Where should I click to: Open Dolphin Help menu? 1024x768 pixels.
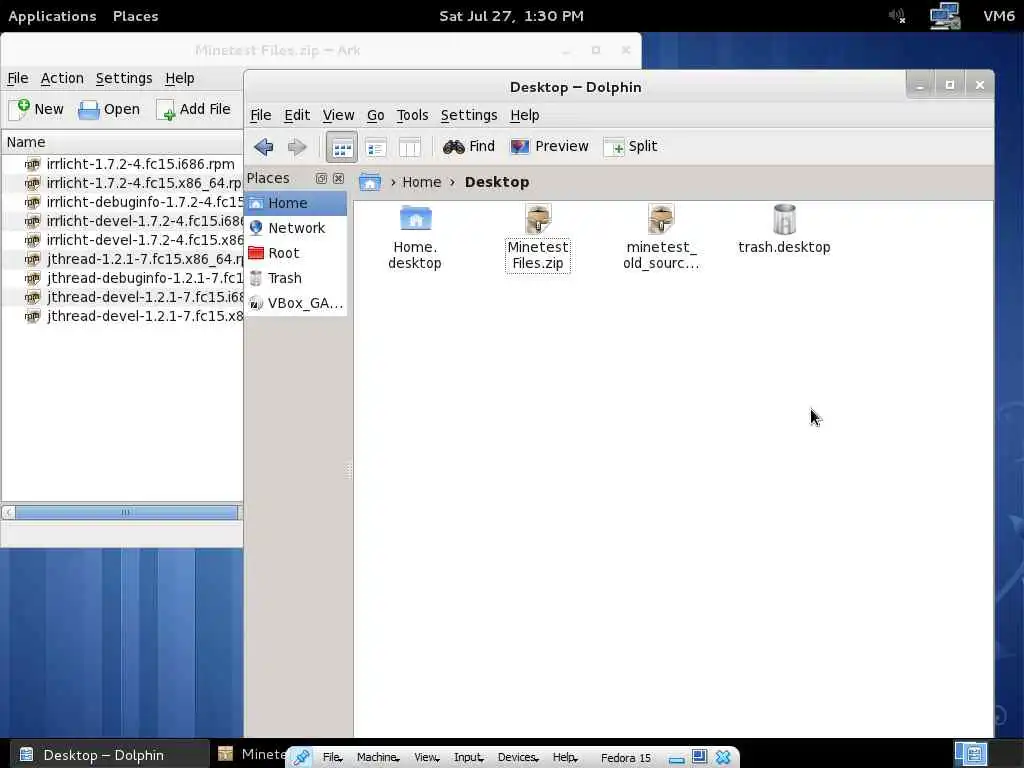(x=524, y=115)
